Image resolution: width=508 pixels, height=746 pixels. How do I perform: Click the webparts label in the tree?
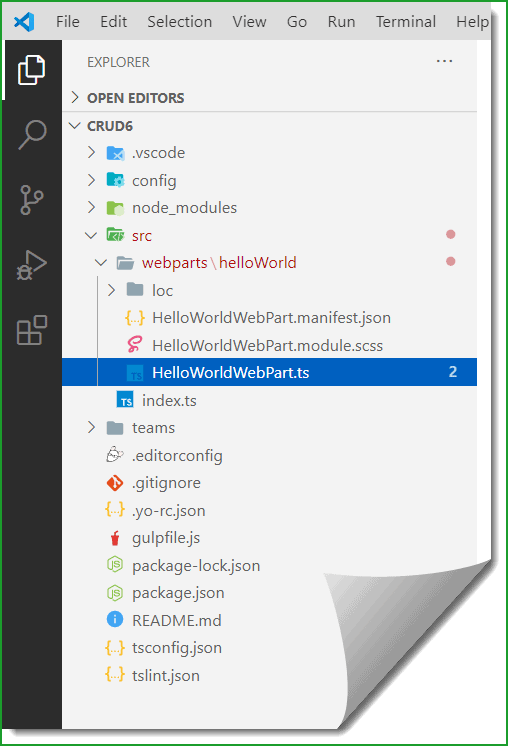tap(175, 263)
